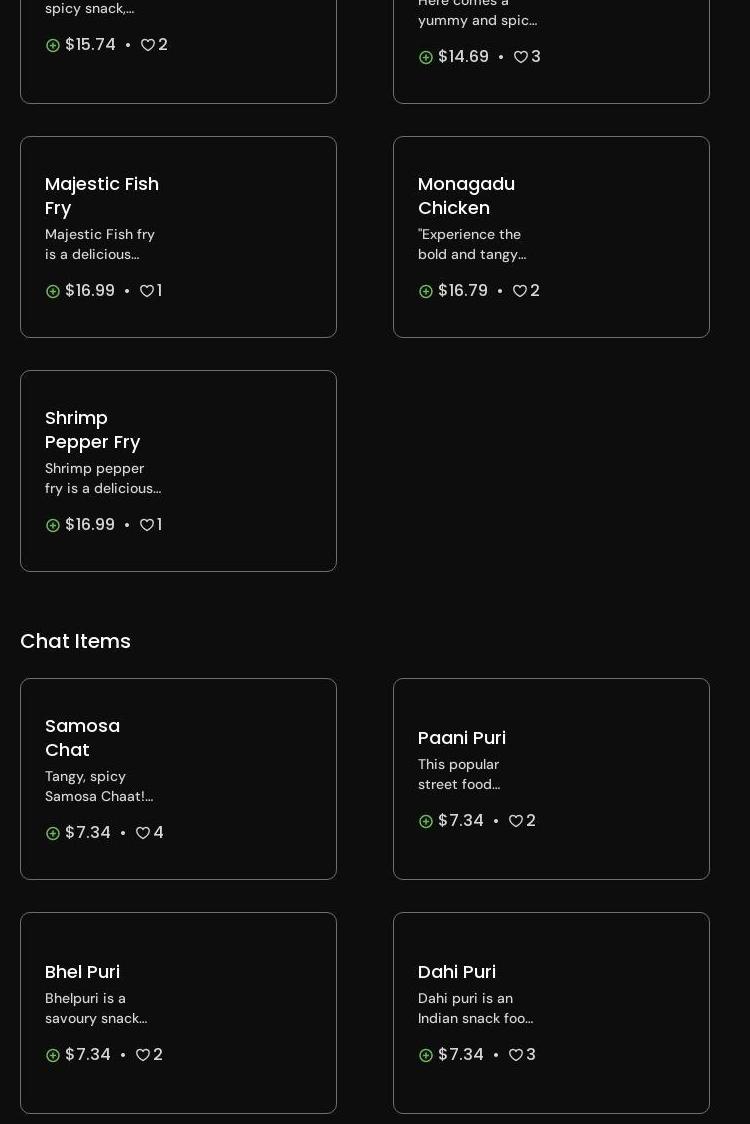Like the Shrimp Pepper Fry dish
The image size is (750, 1124).
(147, 525)
